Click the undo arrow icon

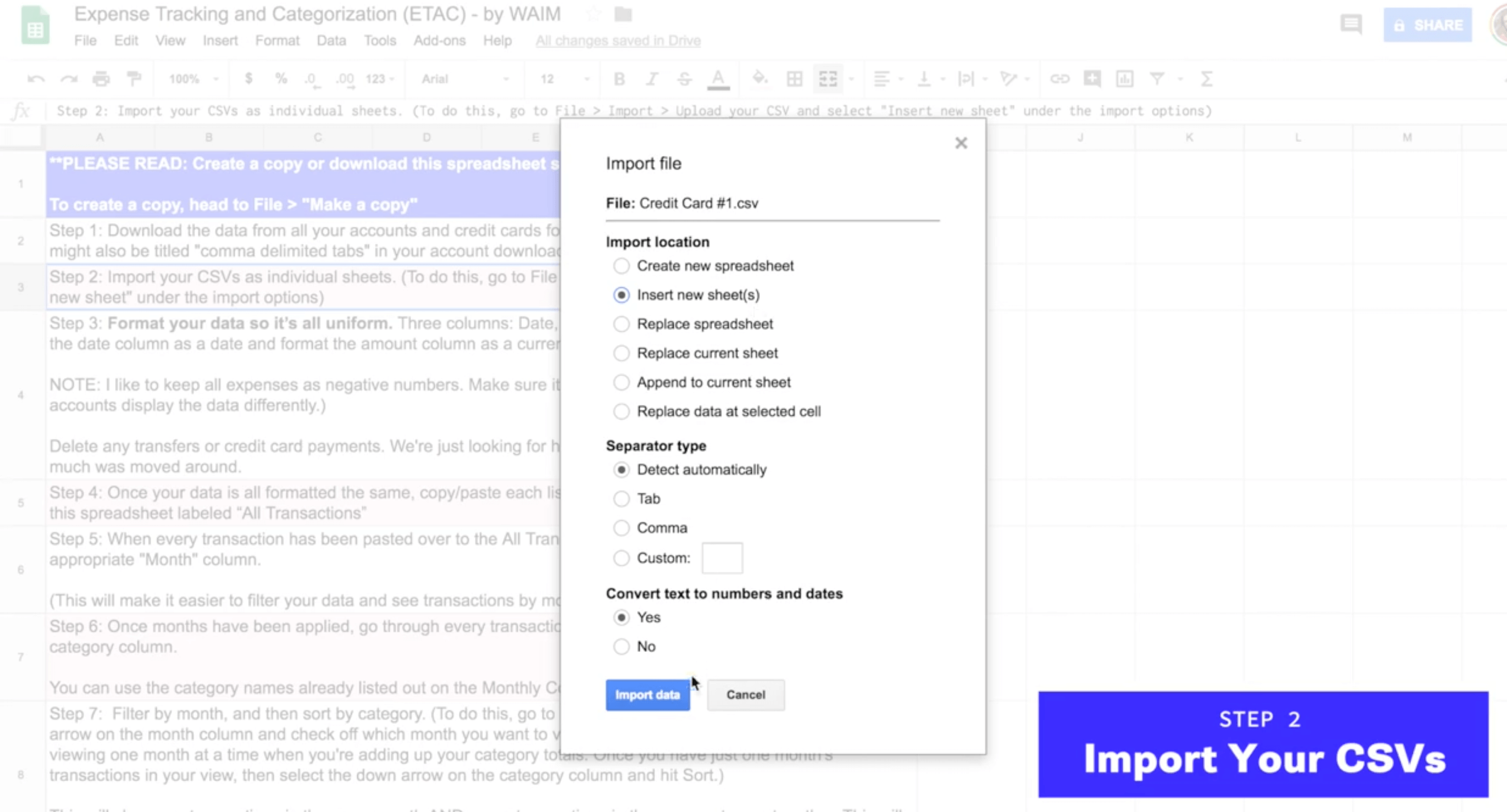(x=36, y=79)
